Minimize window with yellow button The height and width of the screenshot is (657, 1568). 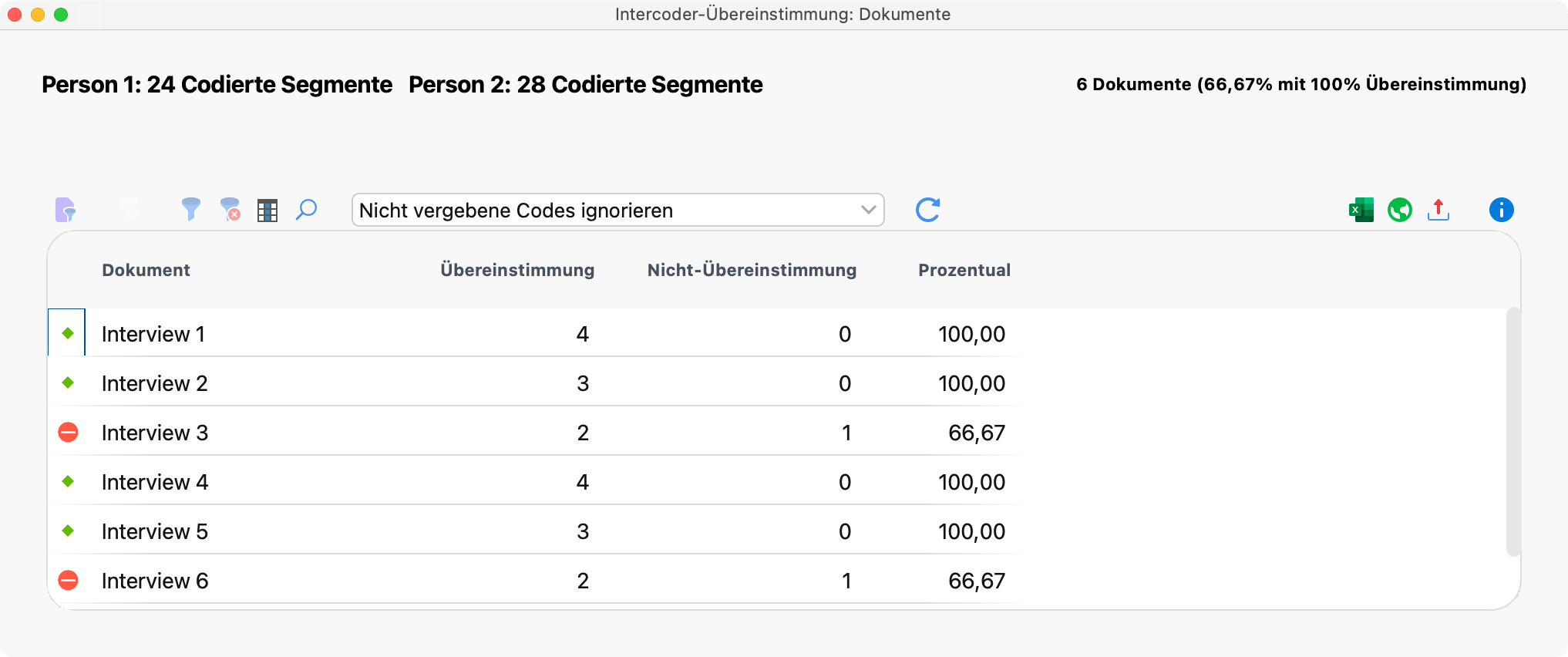pyautogui.click(x=38, y=15)
